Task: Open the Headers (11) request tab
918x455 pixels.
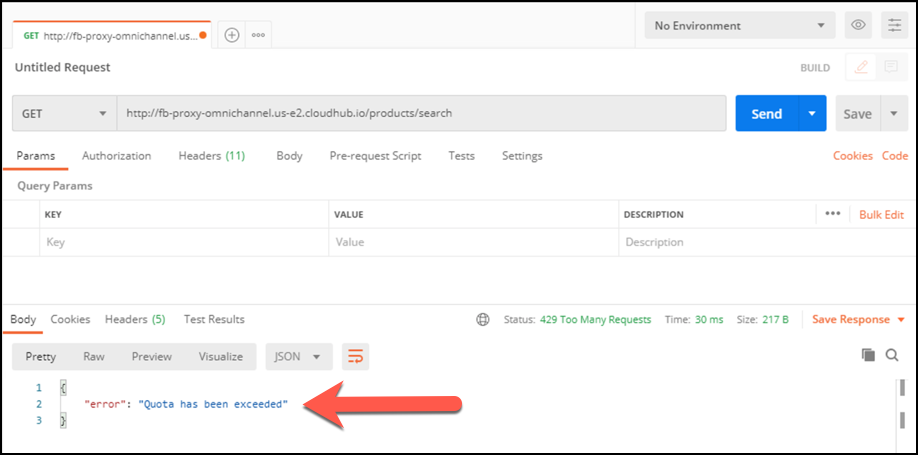Action: click(x=211, y=156)
